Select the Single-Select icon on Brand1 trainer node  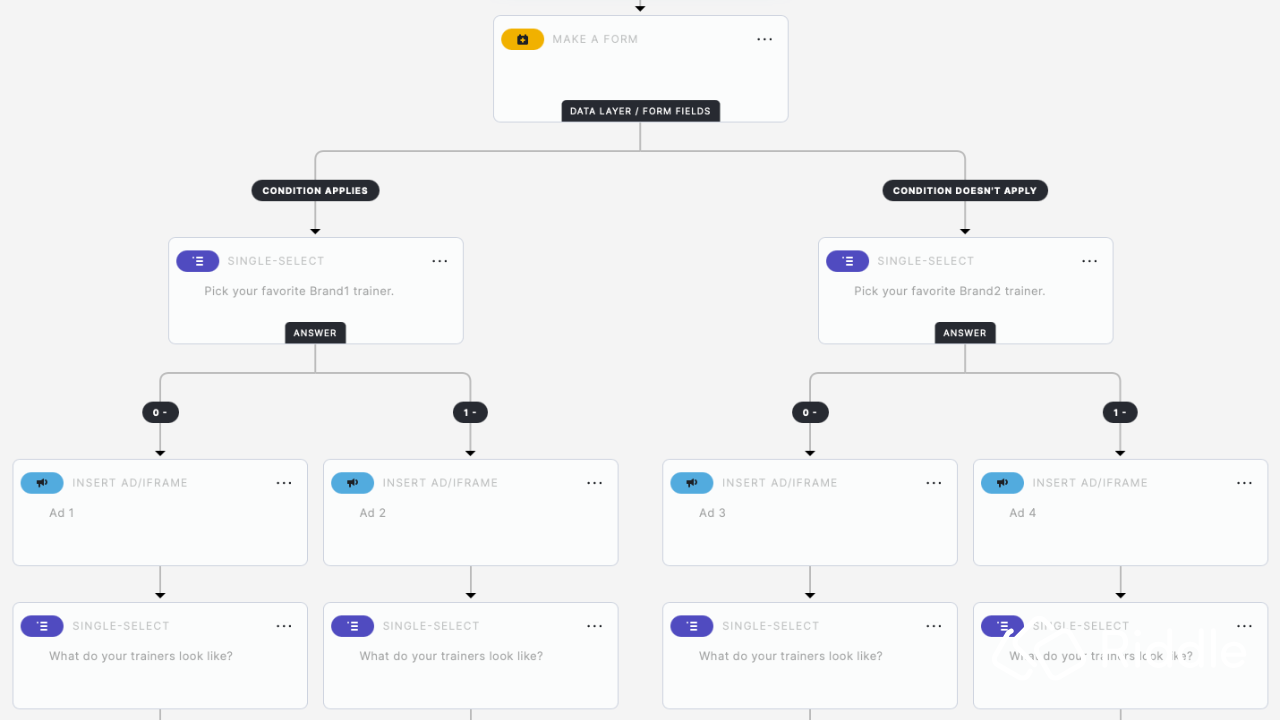(x=197, y=260)
